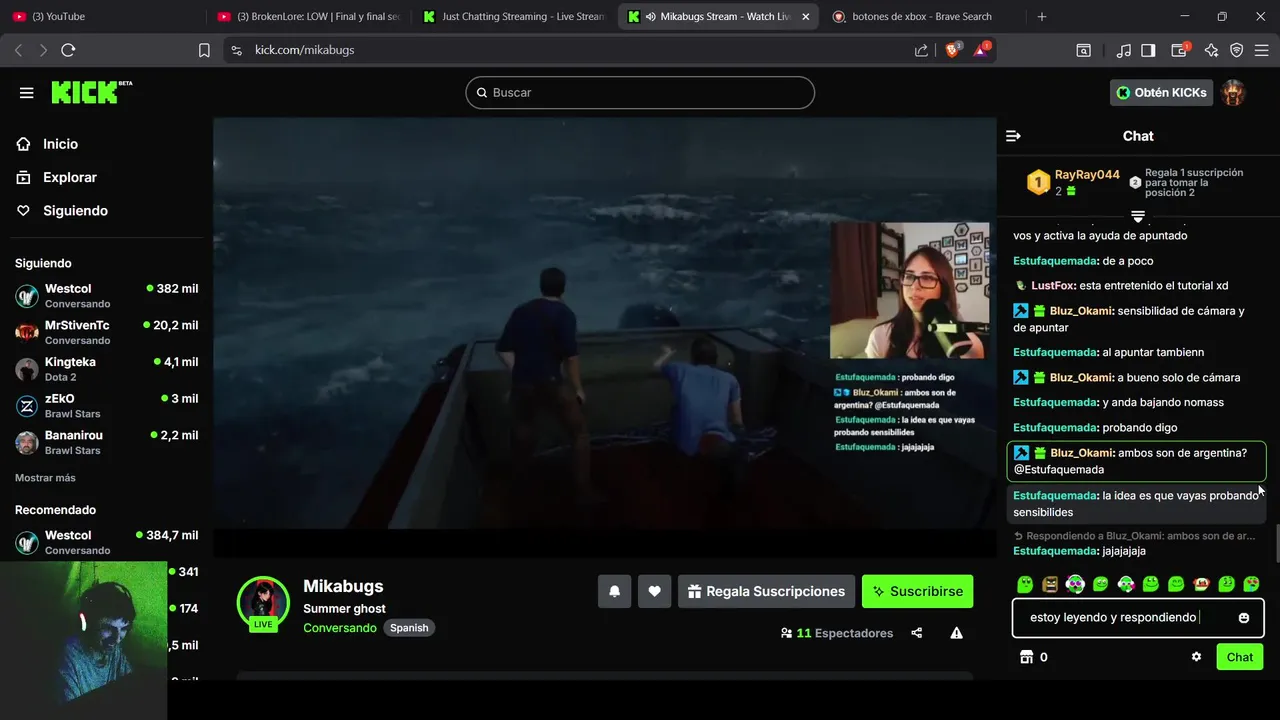Select the first green blob emote
The image size is (1280, 720).
(x=1025, y=584)
